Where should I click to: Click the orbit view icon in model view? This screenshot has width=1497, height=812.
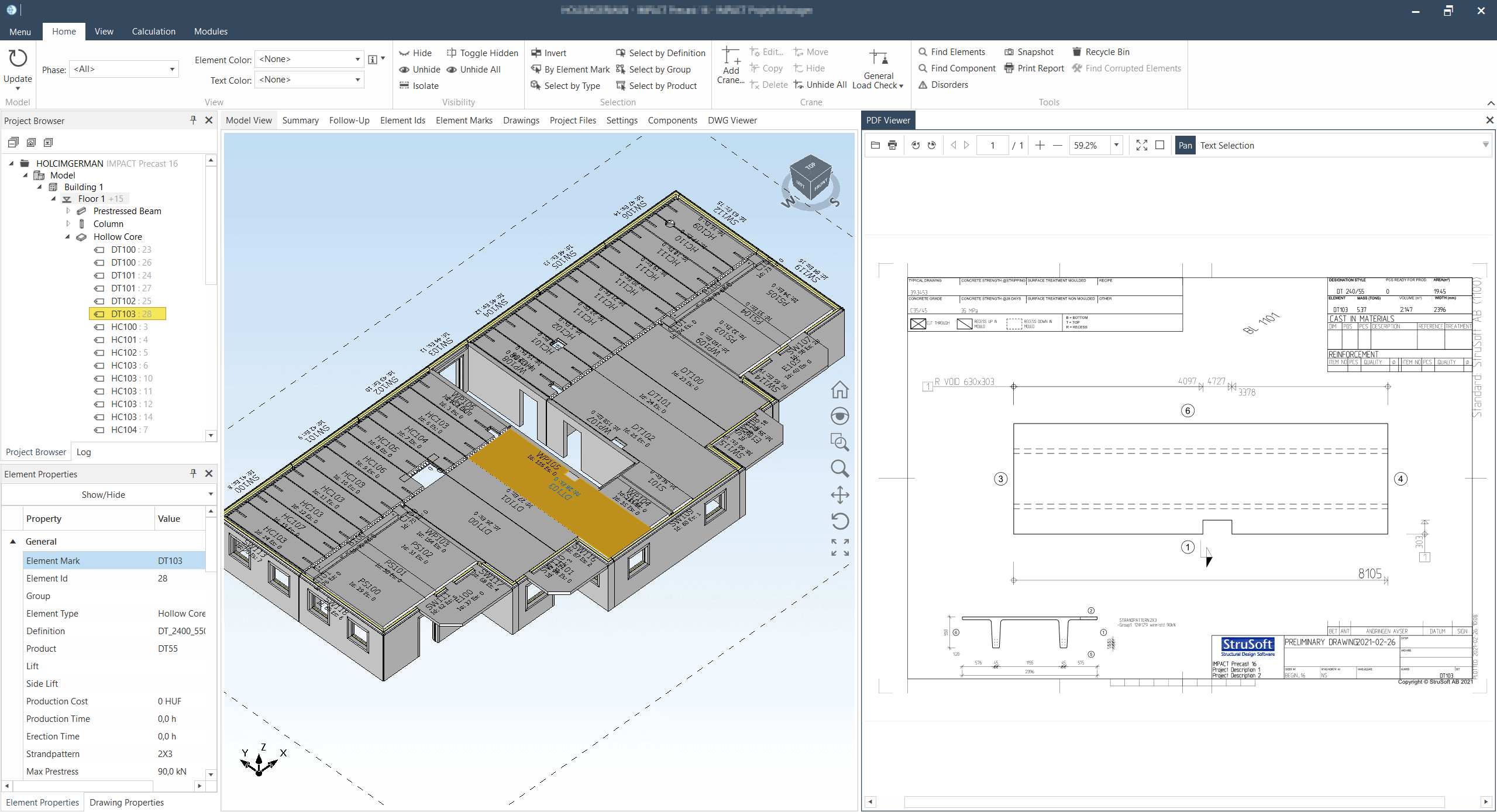839,416
